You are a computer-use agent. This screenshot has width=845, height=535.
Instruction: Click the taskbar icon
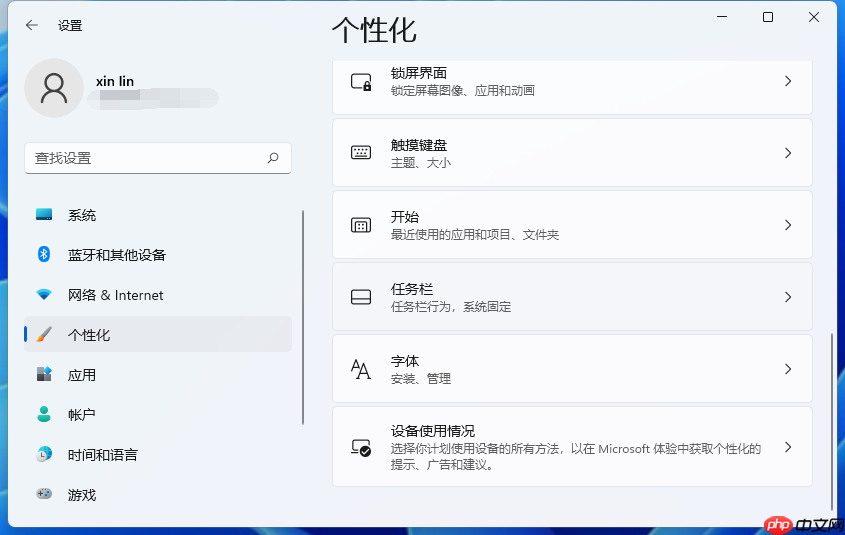[x=361, y=297]
